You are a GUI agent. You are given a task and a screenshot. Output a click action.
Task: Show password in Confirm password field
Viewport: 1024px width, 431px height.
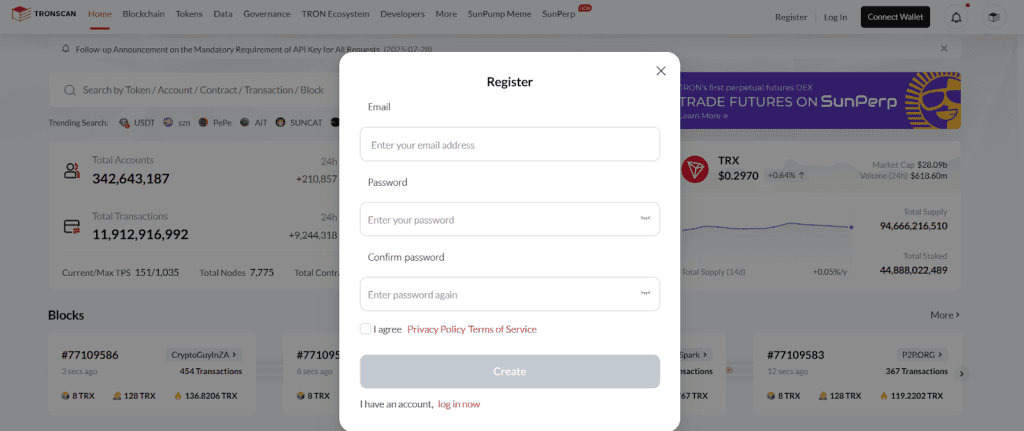point(645,294)
